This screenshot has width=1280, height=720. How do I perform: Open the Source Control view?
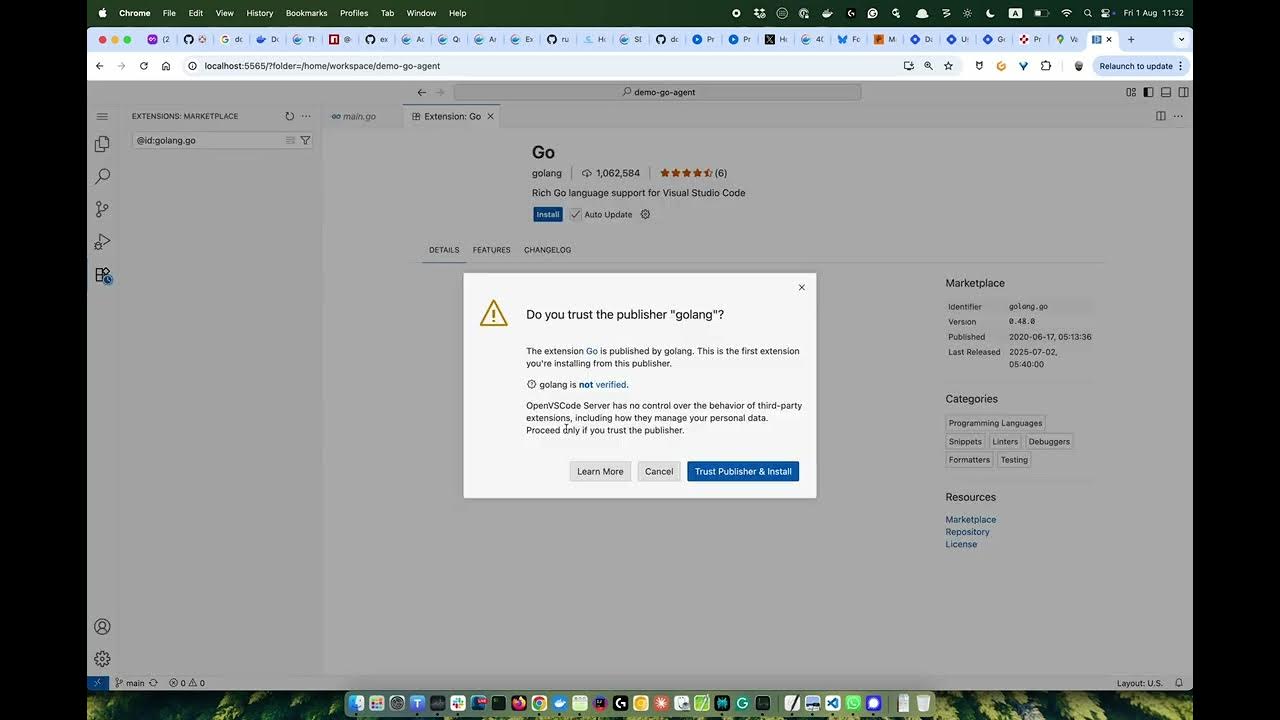[101, 209]
